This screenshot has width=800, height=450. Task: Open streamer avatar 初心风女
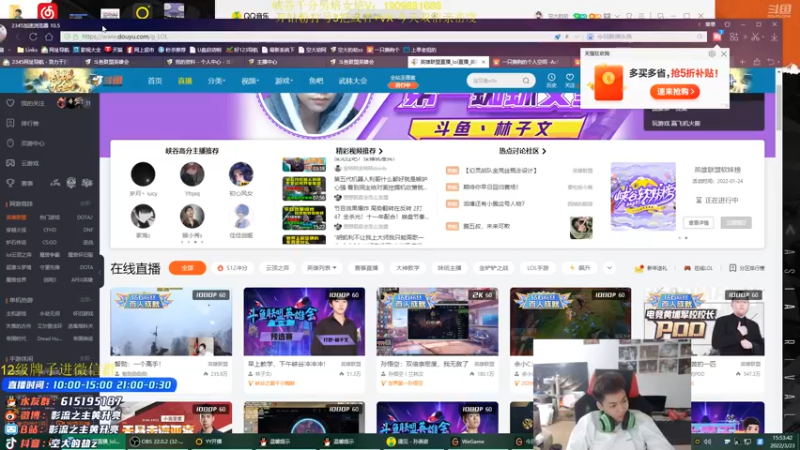(x=241, y=174)
